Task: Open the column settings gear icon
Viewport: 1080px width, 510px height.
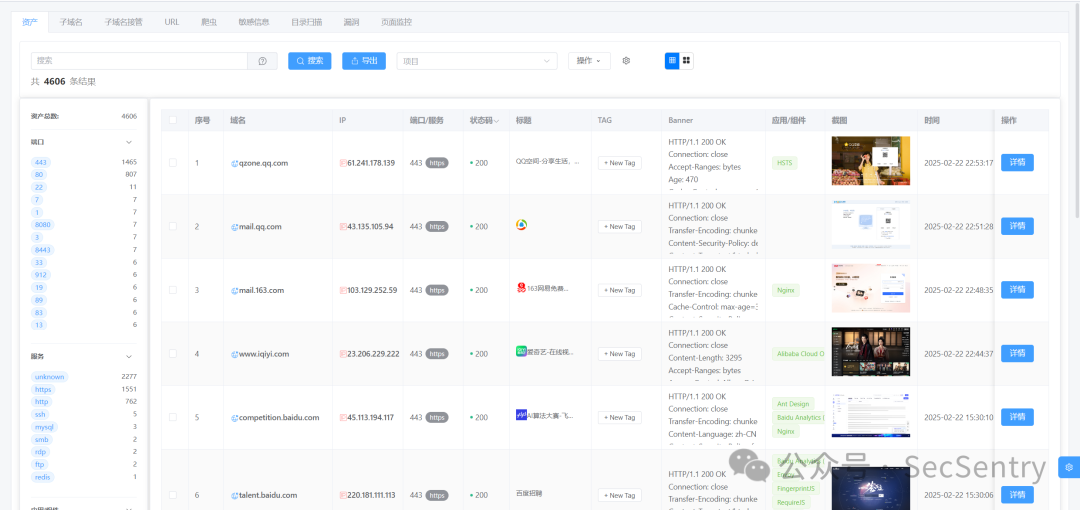Action: click(626, 61)
